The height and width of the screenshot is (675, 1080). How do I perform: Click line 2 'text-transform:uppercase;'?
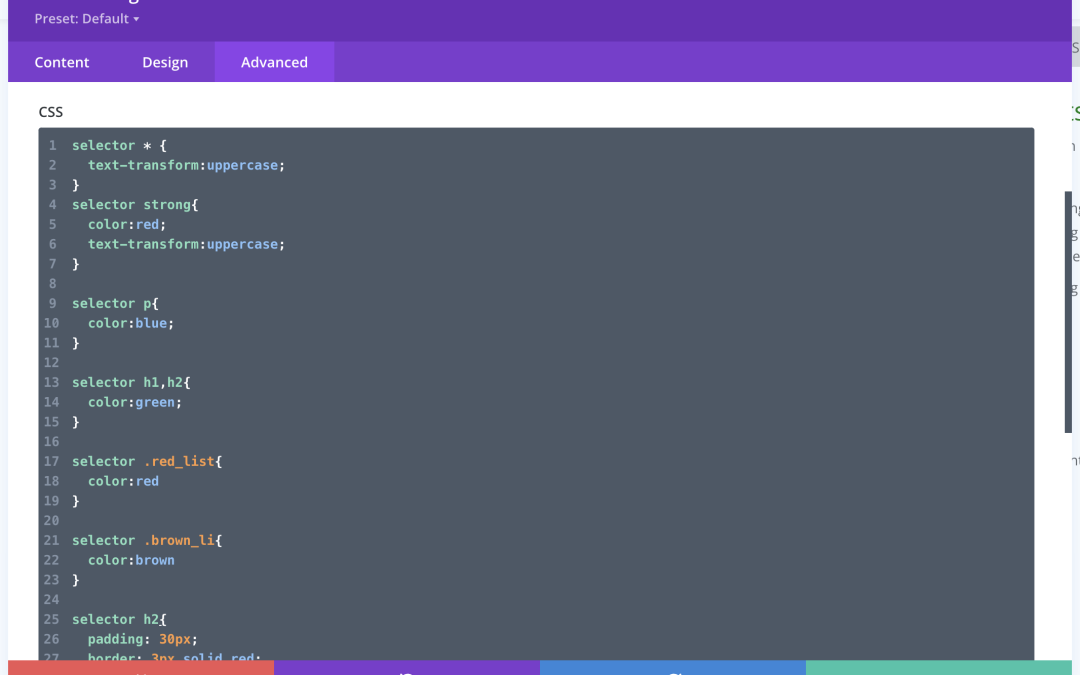(x=186, y=165)
